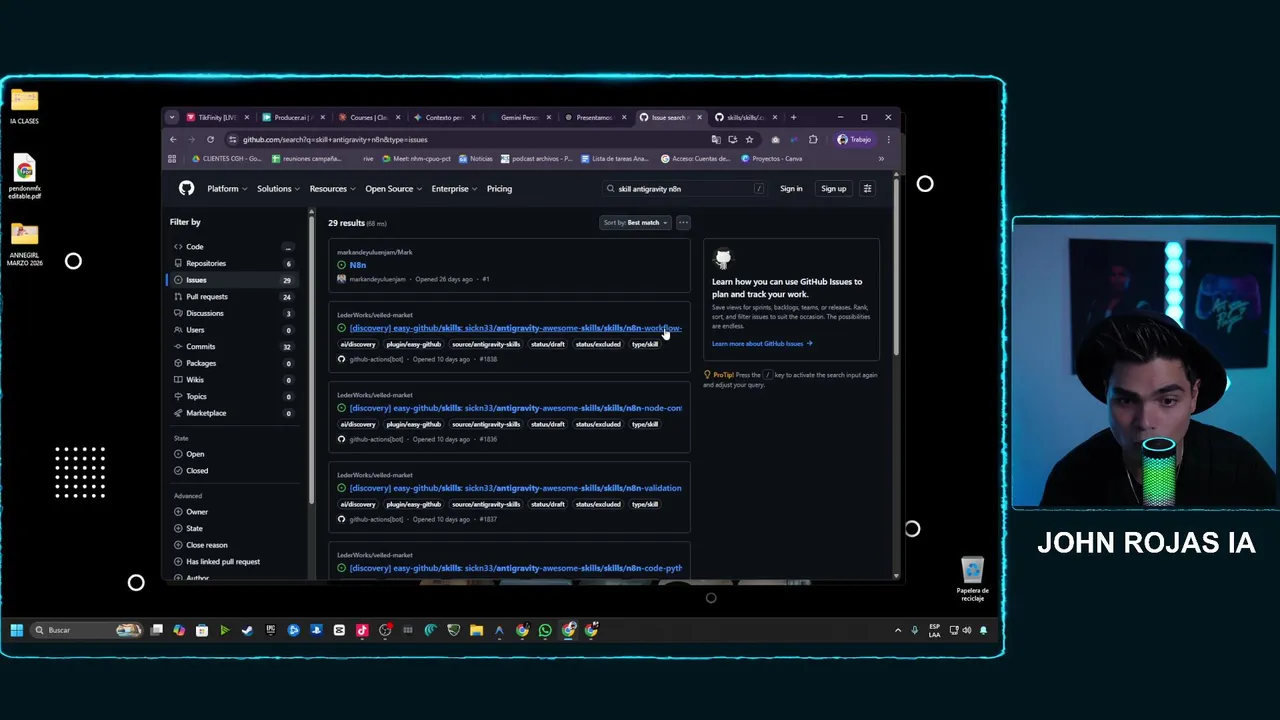Image resolution: width=1280 pixels, height=720 pixels.
Task: Switch to the Gemini tab
Action: 519,117
